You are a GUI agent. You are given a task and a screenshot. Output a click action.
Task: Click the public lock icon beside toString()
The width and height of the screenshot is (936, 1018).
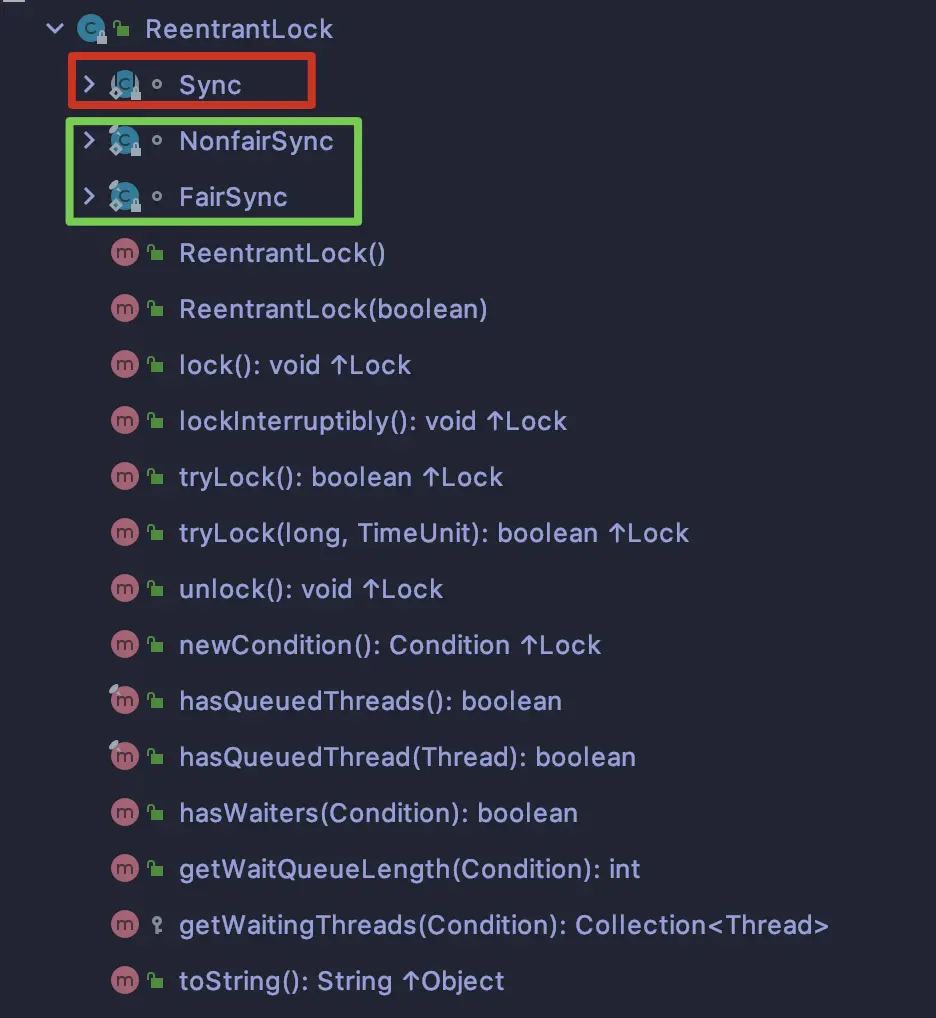pos(155,980)
